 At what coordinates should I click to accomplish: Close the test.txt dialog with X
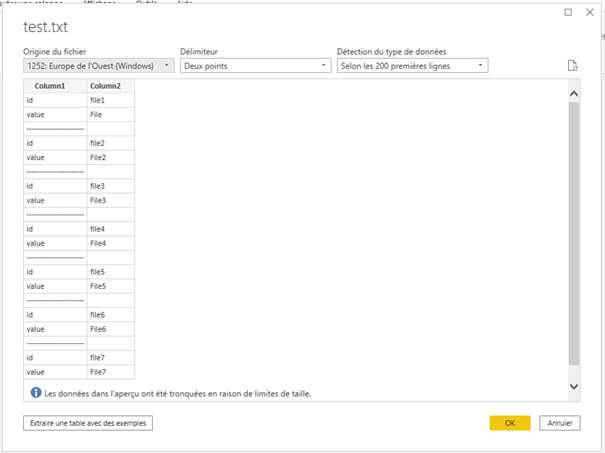tap(590, 12)
